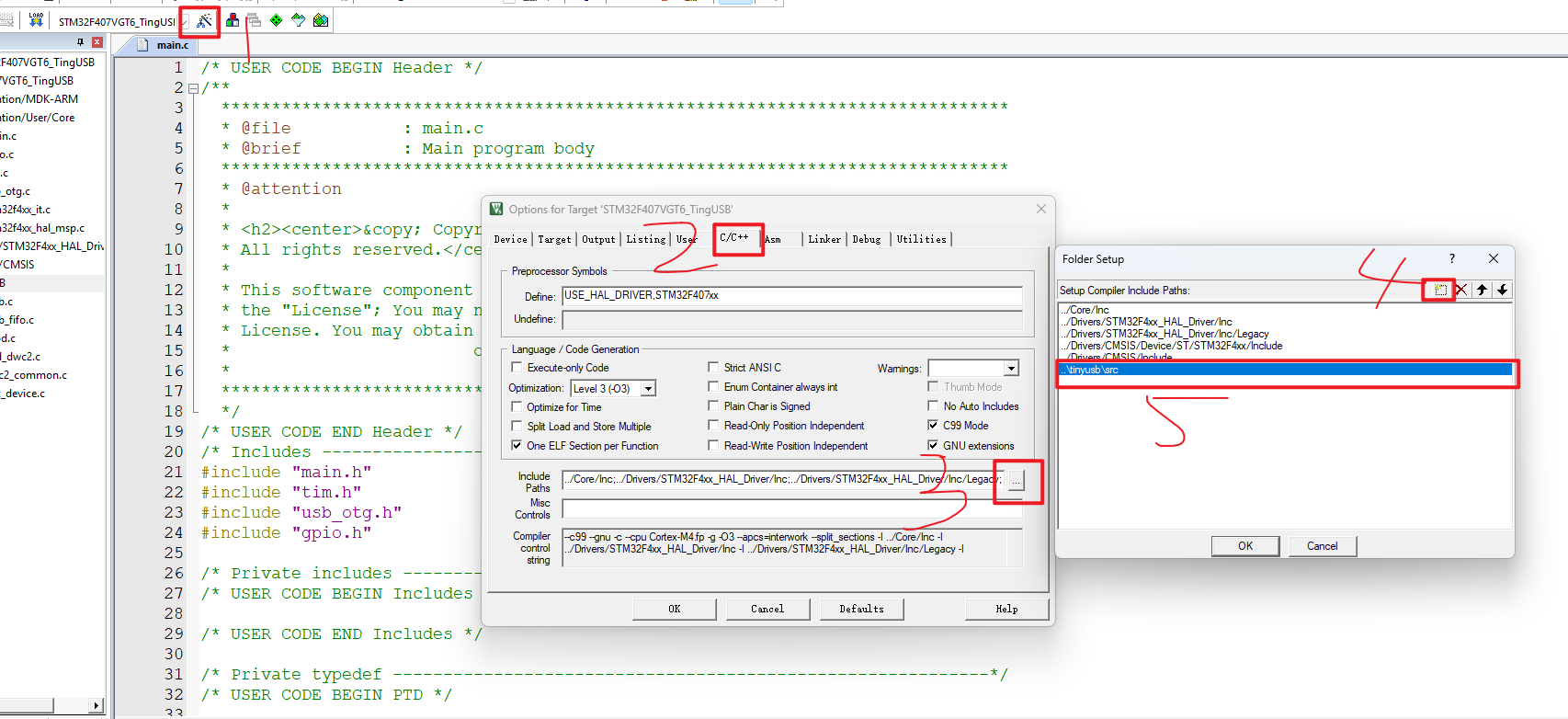The width and height of the screenshot is (1568, 719).
Task: Click the Folder Setup help question mark
Action: point(1452,258)
